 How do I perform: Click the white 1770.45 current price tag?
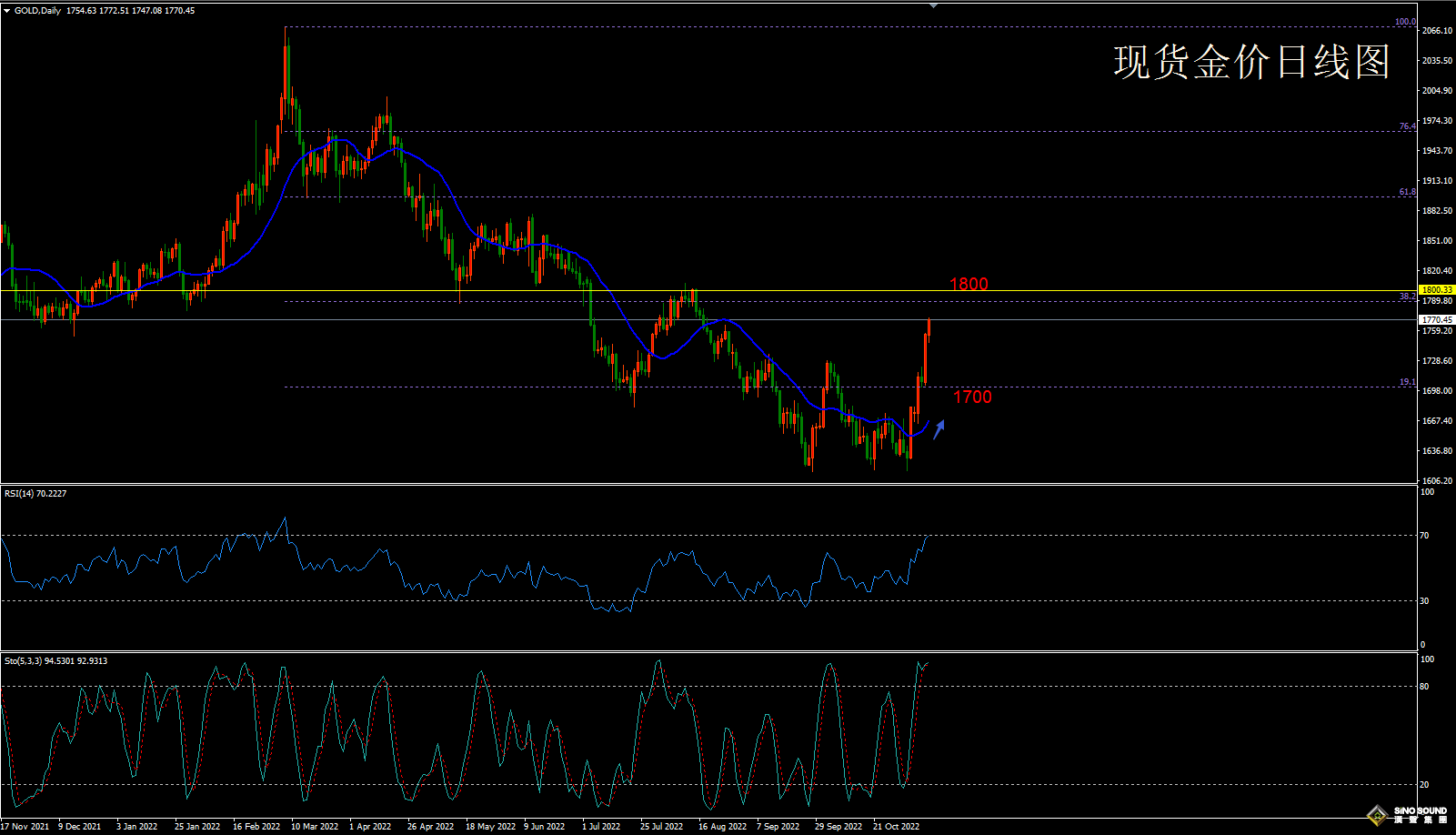(x=1437, y=319)
